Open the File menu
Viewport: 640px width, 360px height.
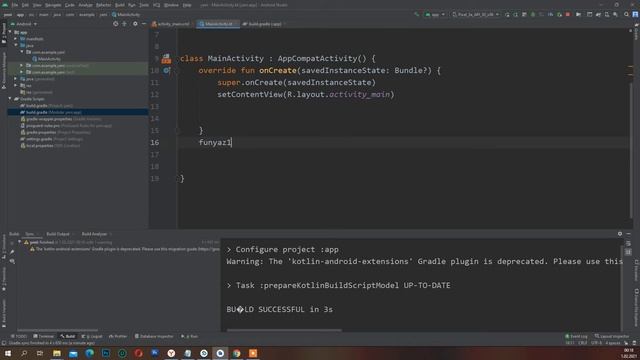pos(15,5)
